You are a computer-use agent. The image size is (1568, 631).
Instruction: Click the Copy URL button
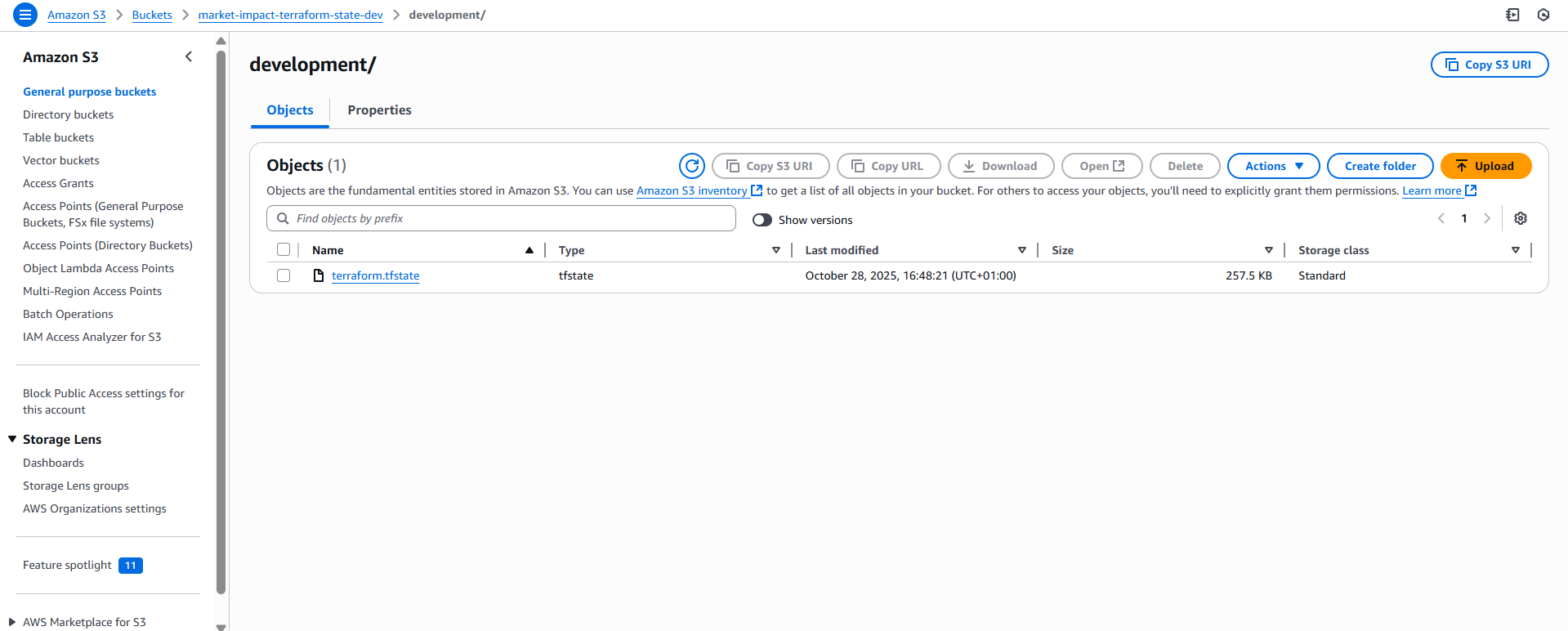[889, 166]
